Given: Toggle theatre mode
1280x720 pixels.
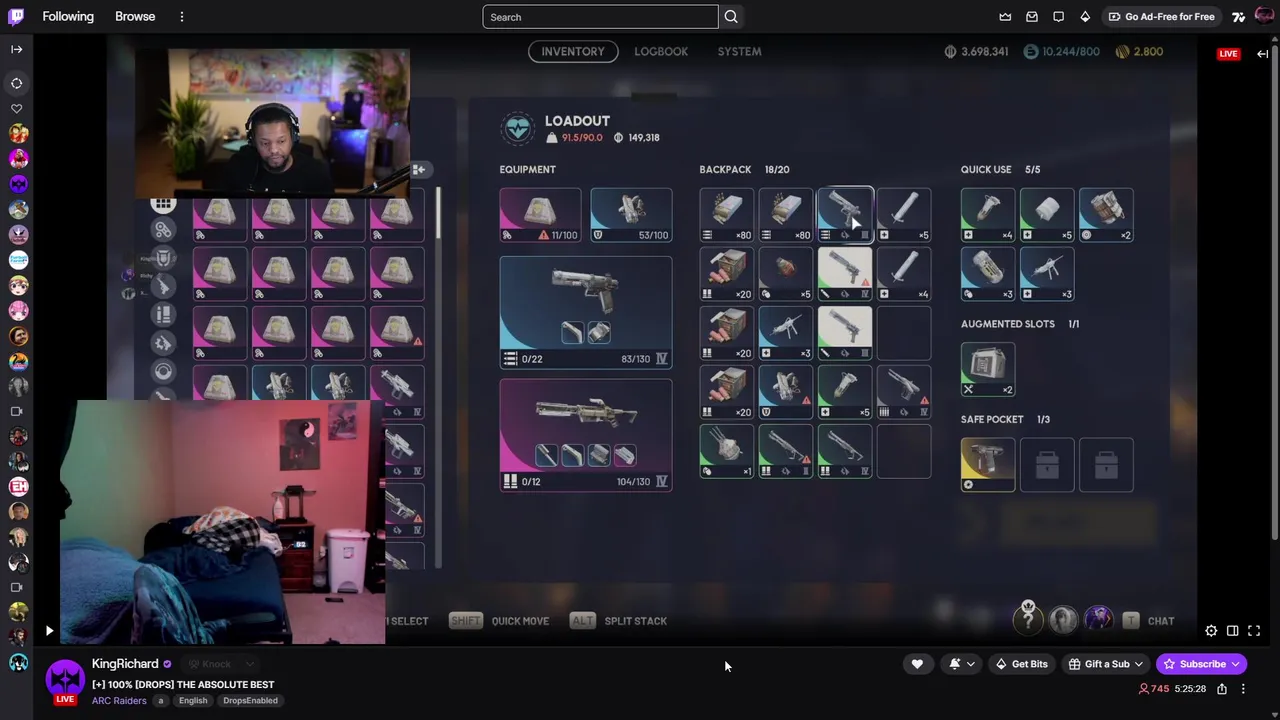Looking at the screenshot, I should pos(1232,631).
